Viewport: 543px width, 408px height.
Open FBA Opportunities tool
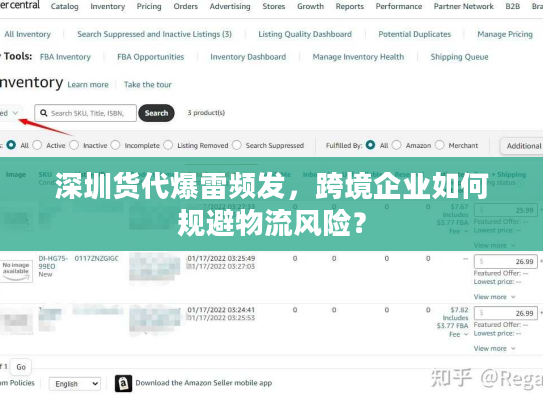[x=150, y=57]
